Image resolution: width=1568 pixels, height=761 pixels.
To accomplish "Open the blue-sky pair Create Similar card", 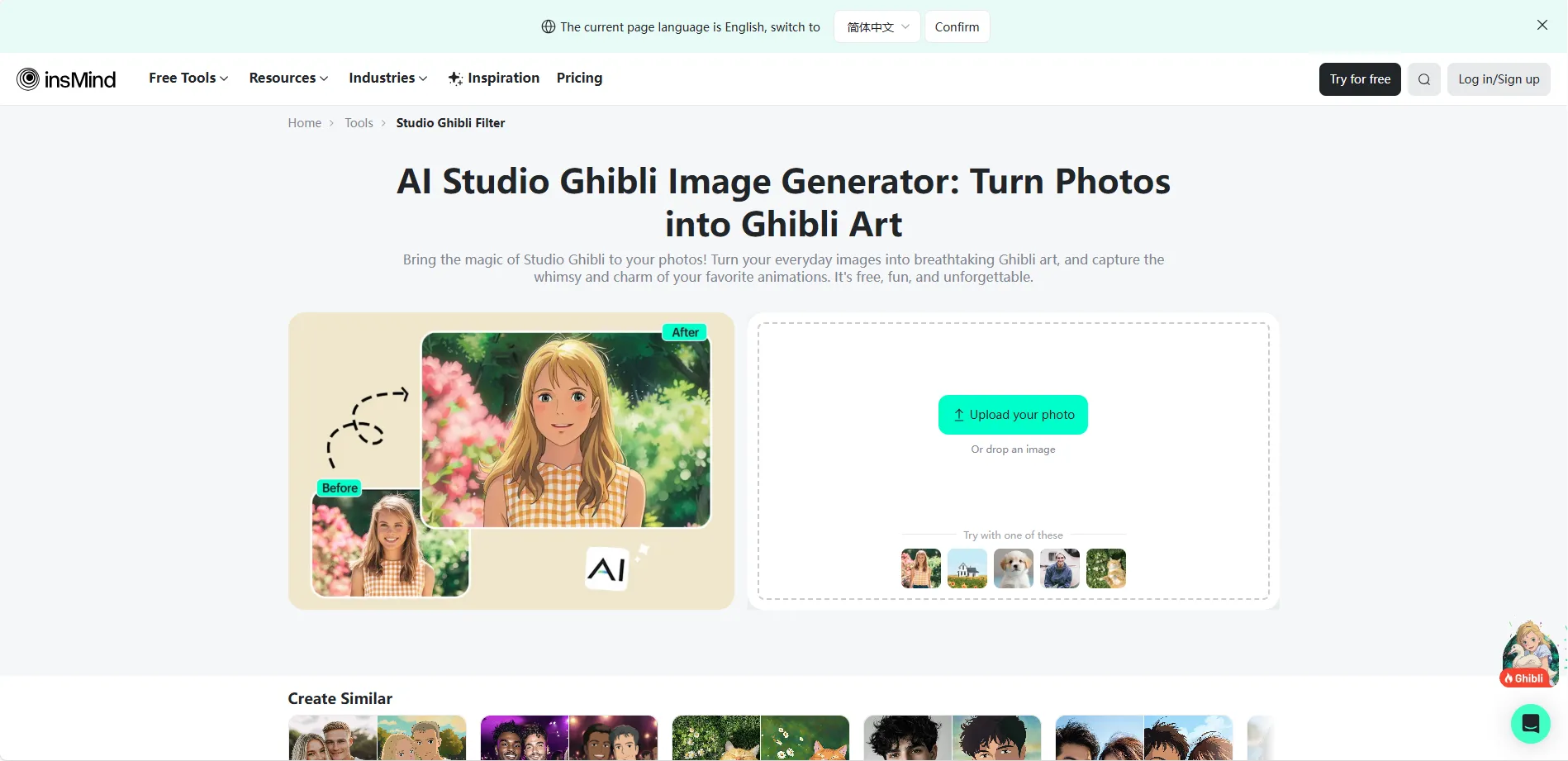I will 1144,738.
